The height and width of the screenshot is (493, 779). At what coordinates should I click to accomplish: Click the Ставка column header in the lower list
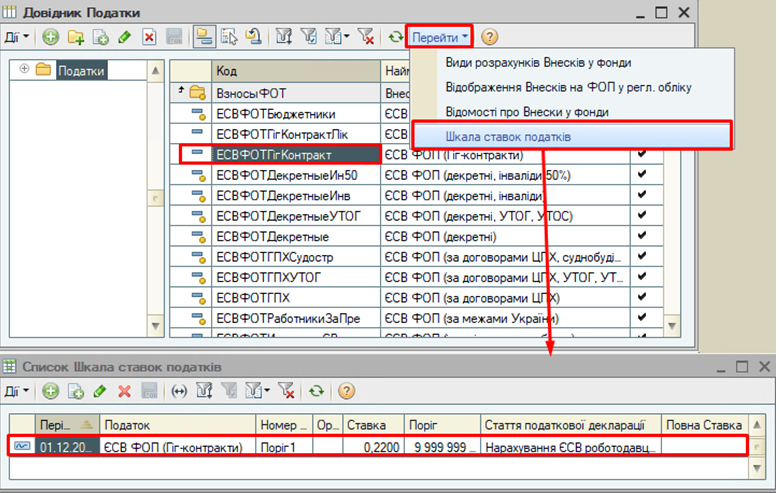click(374, 424)
